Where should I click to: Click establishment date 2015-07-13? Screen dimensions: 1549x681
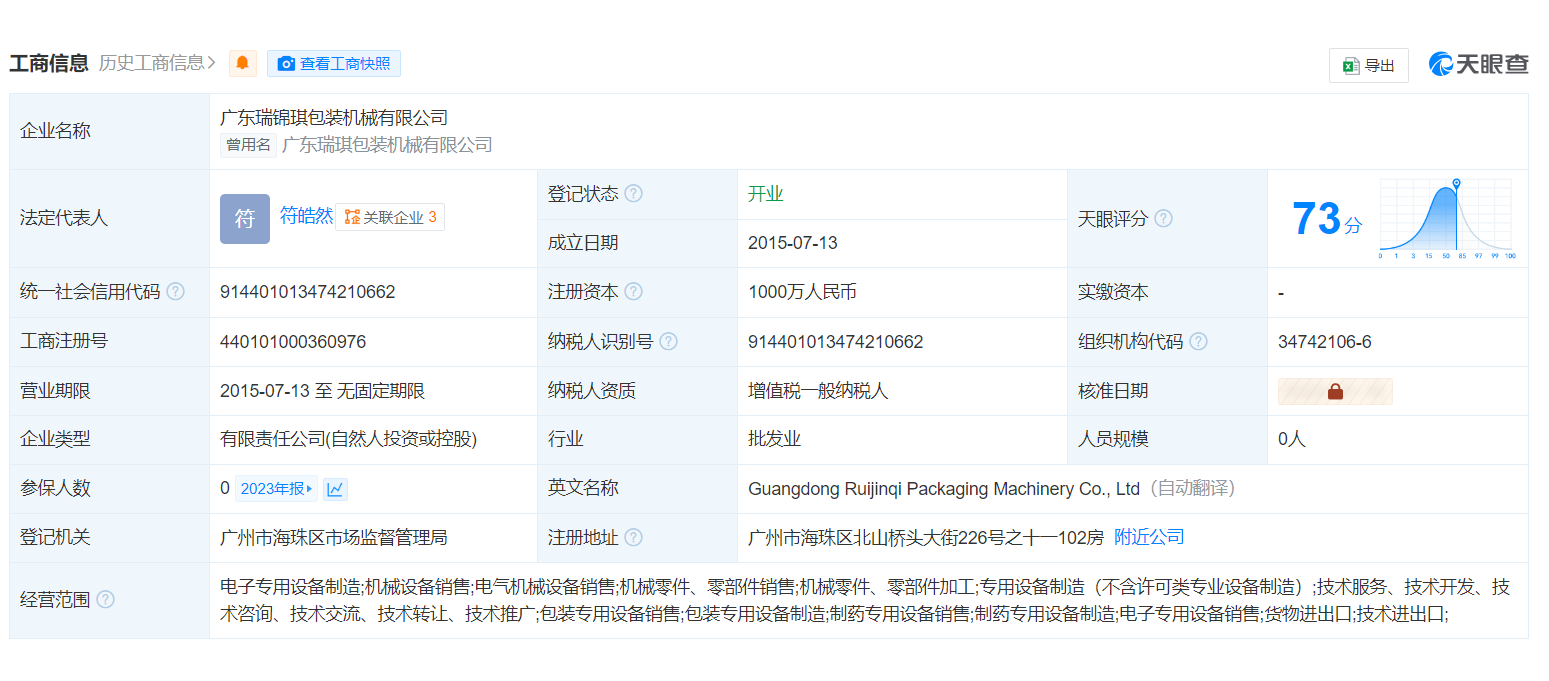pos(793,243)
